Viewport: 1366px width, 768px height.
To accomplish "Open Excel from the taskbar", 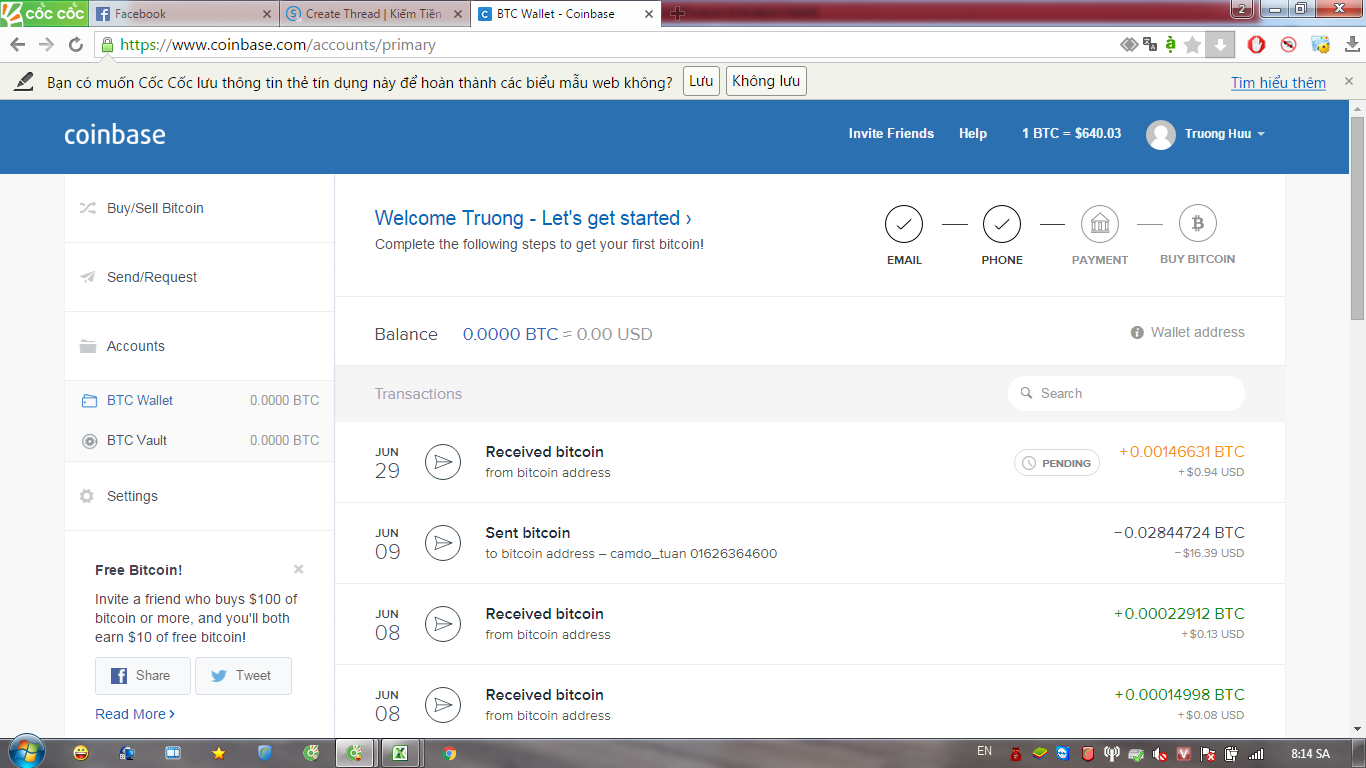I will pyautogui.click(x=401, y=753).
